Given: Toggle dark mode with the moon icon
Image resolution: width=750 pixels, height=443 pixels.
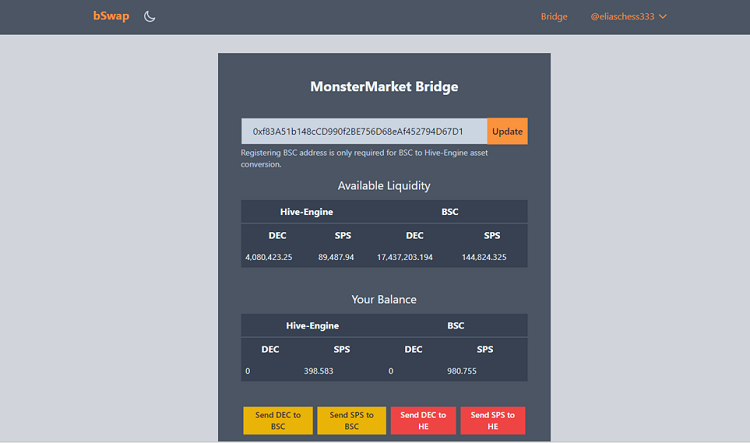Looking at the screenshot, I should (149, 17).
